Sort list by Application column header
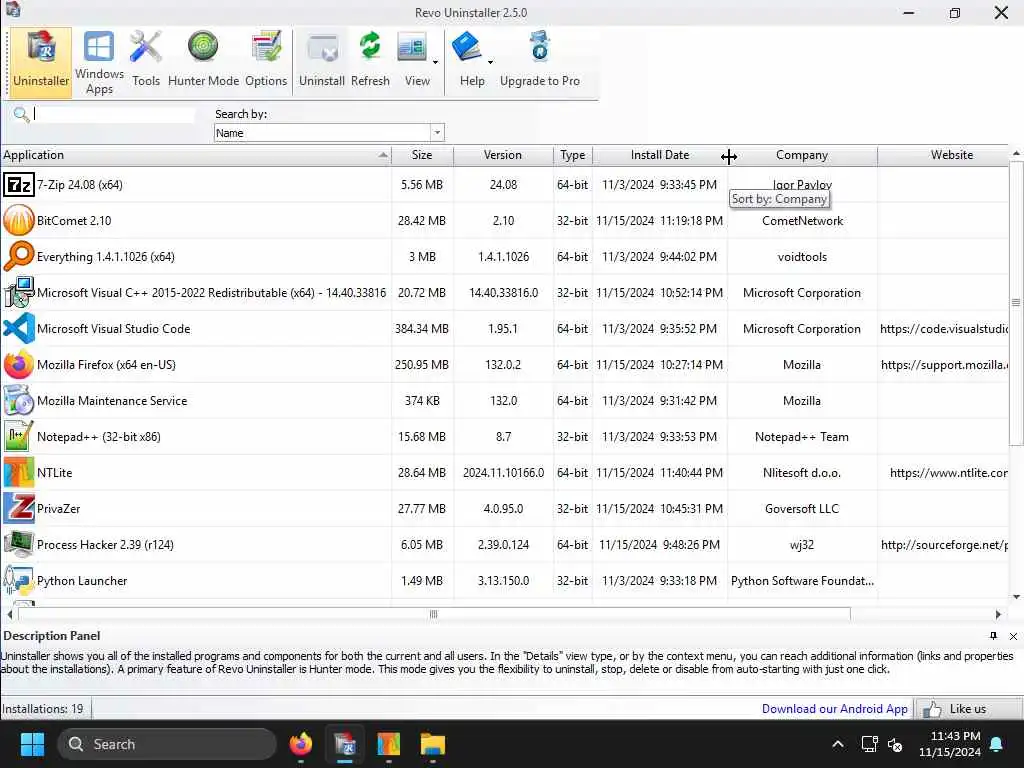This screenshot has width=1024, height=768. (x=196, y=155)
